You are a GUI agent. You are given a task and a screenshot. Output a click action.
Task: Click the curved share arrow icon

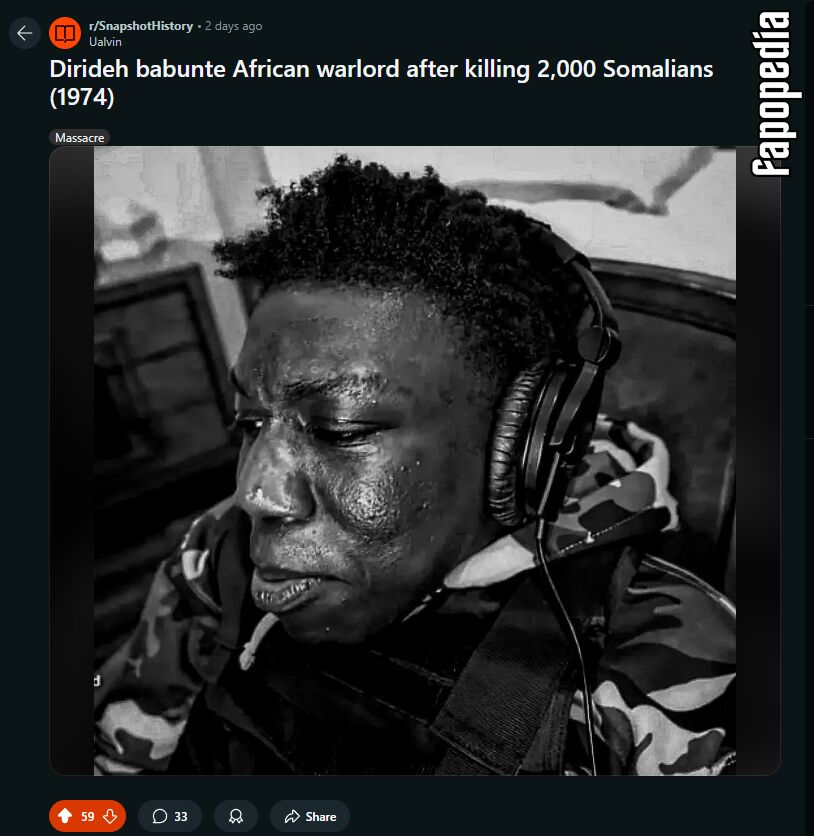tap(292, 816)
